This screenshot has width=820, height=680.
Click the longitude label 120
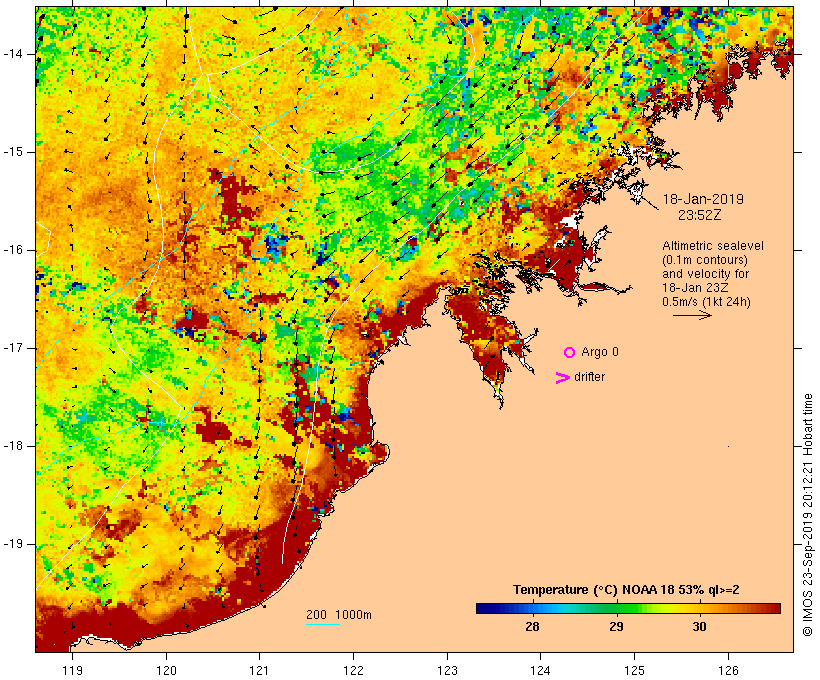click(166, 671)
